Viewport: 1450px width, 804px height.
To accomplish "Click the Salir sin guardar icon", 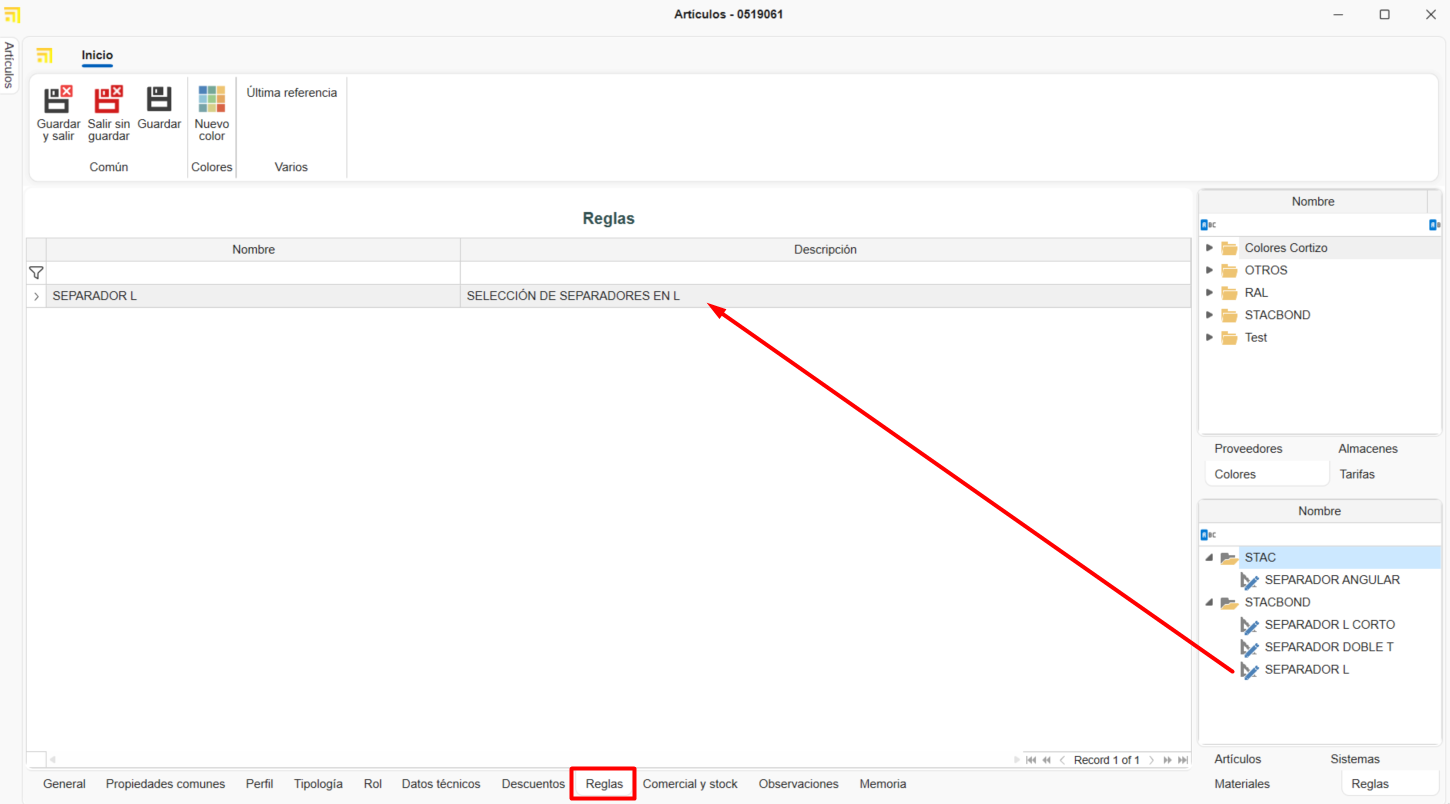I will click(108, 100).
